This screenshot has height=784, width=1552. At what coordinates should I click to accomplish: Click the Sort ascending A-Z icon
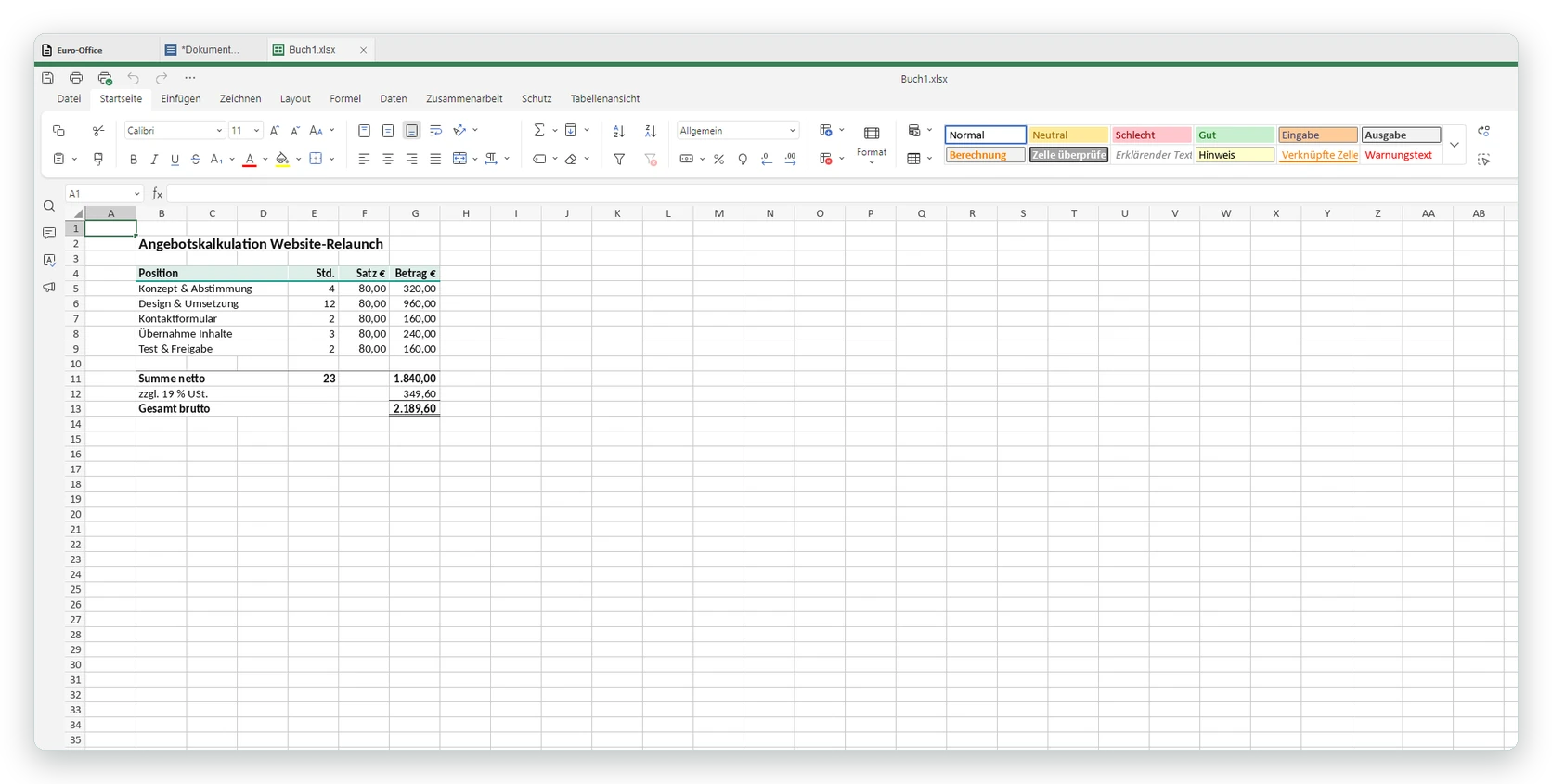(x=619, y=131)
